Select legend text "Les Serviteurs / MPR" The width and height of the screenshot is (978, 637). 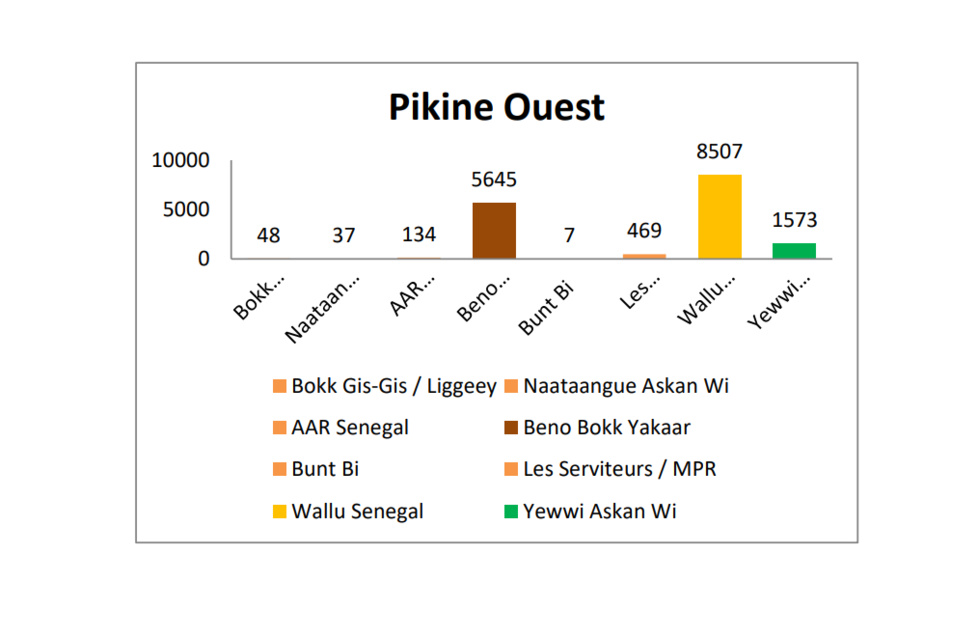(620, 469)
